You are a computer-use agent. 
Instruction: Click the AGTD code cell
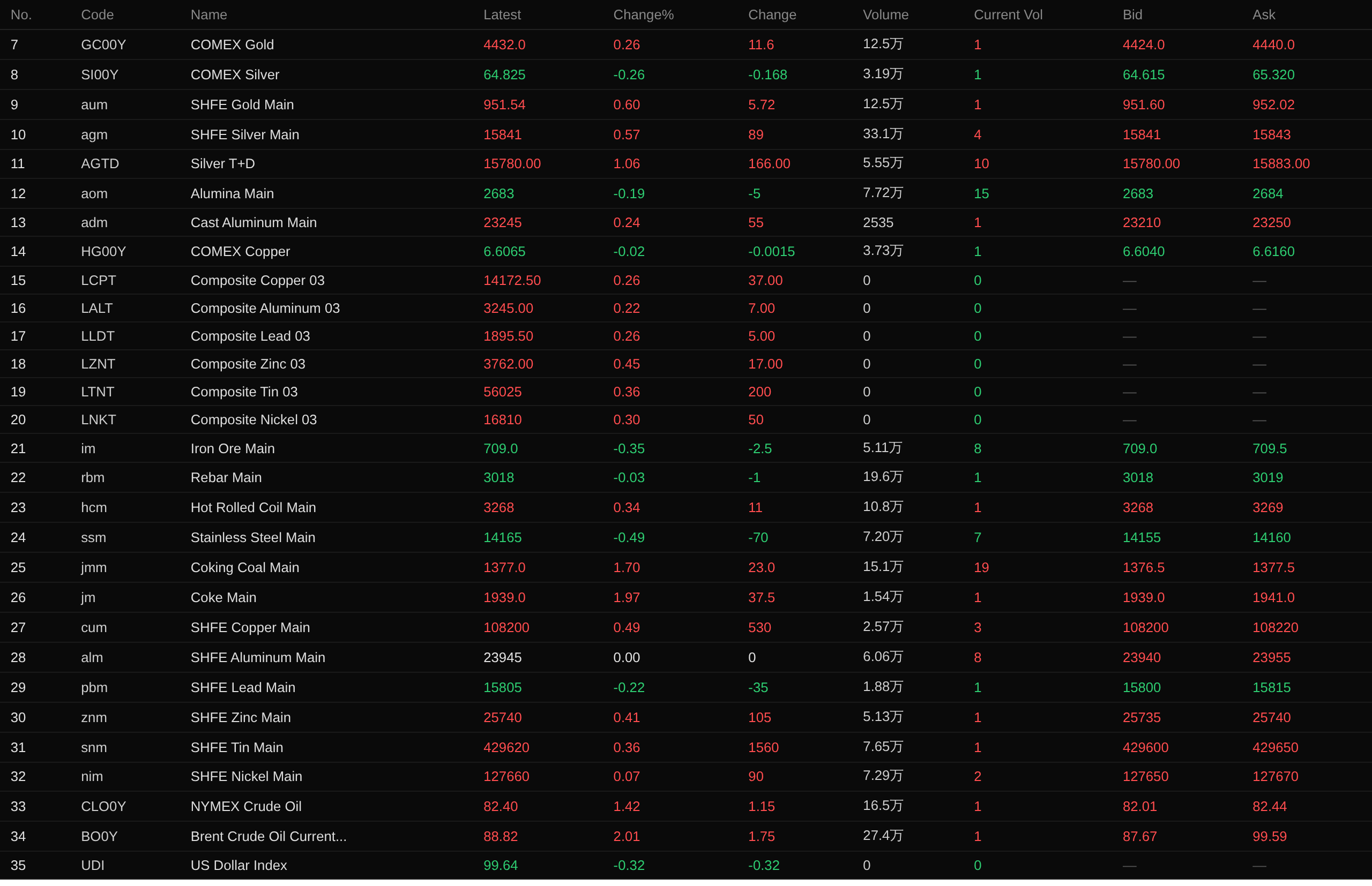click(100, 164)
